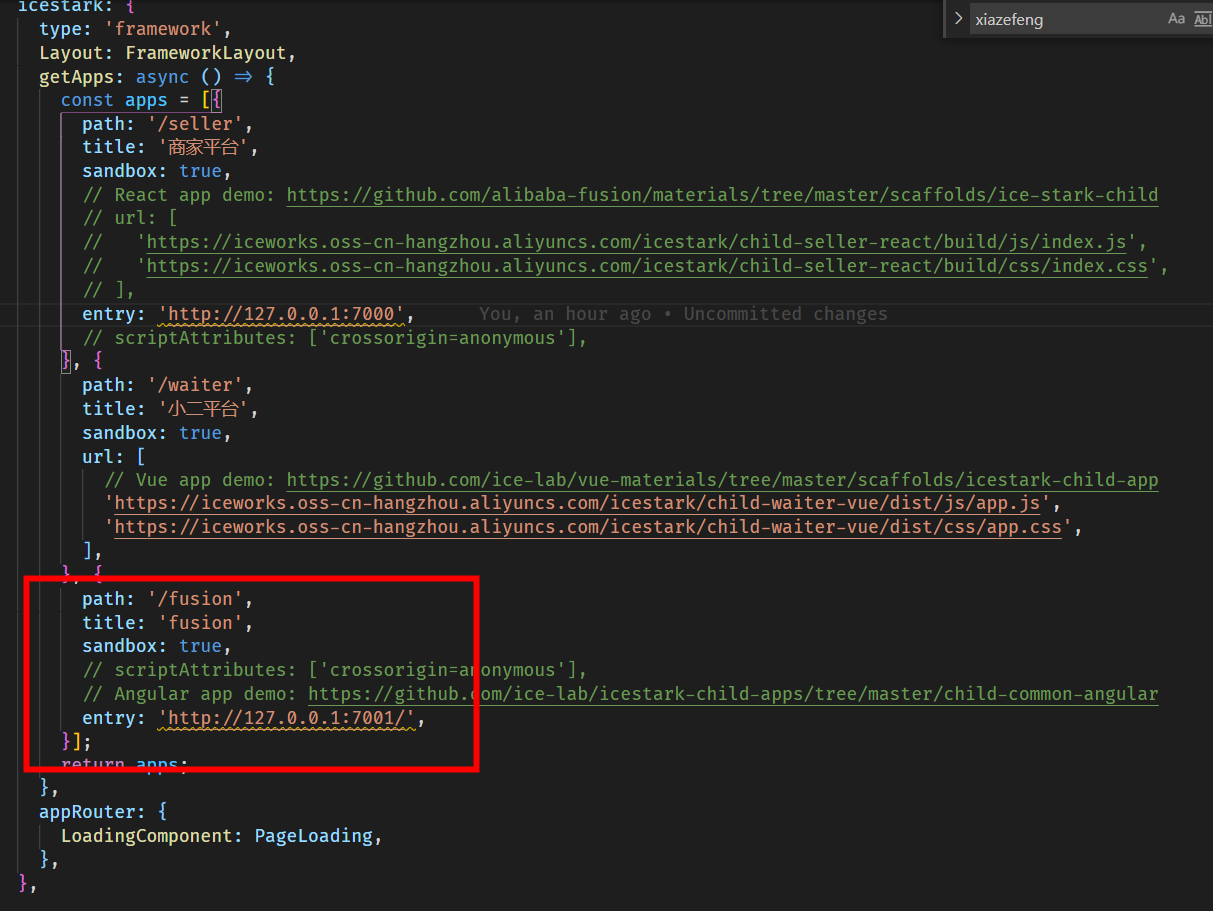Image resolution: width=1213 pixels, height=911 pixels.
Task: Click the '// React app demo:' comment text
Action: tap(180, 195)
